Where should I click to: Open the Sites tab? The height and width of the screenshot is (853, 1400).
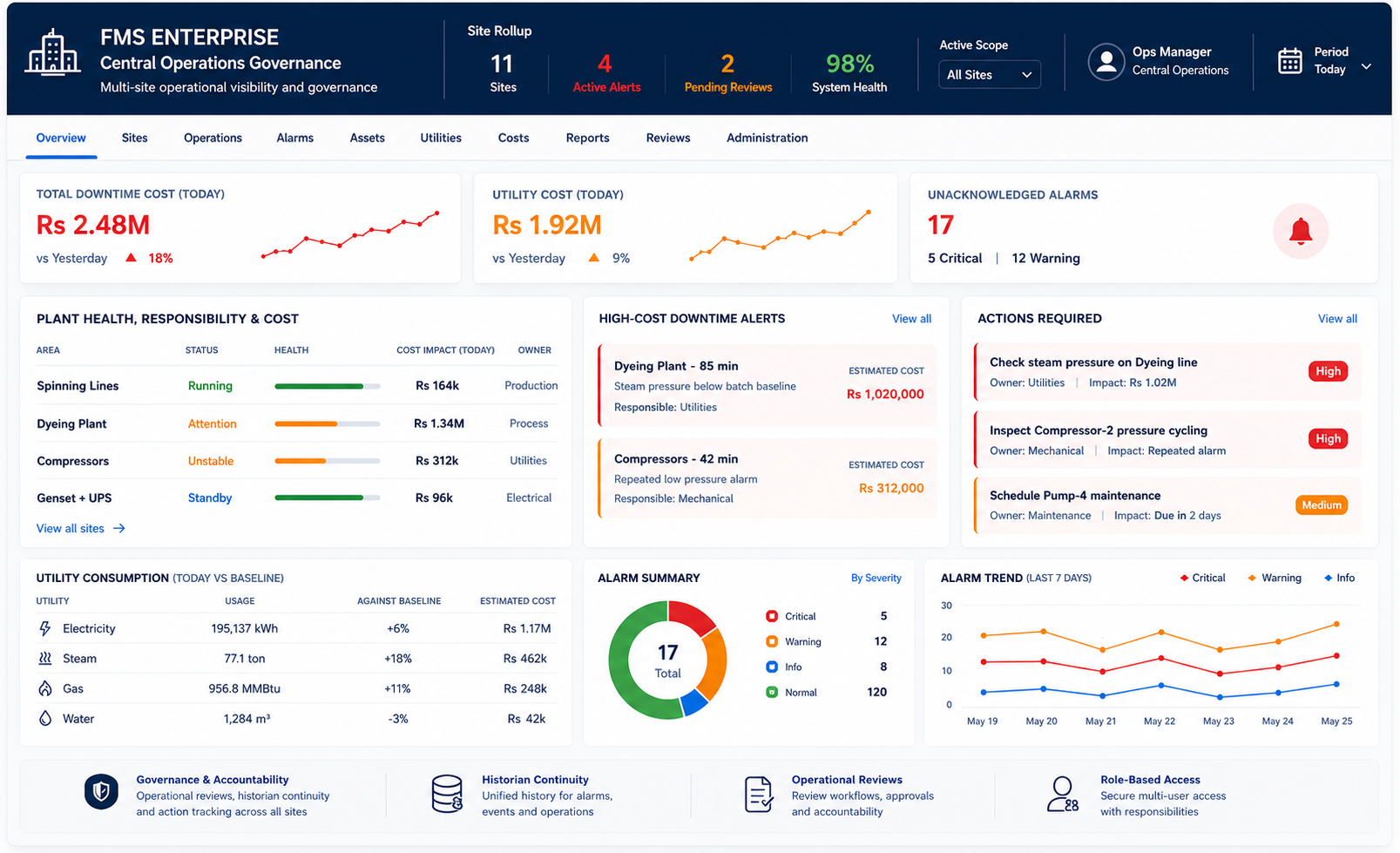coord(134,138)
